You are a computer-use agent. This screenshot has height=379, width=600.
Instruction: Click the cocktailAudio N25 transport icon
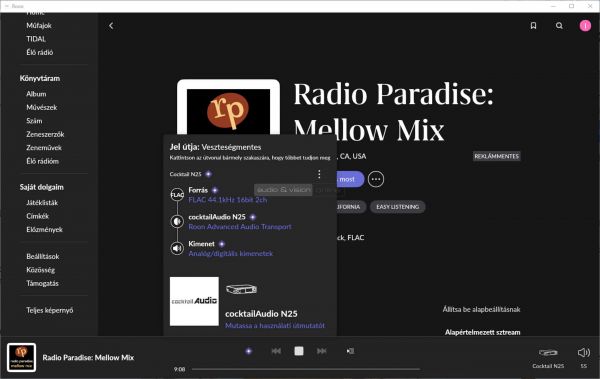pyautogui.click(x=177, y=222)
